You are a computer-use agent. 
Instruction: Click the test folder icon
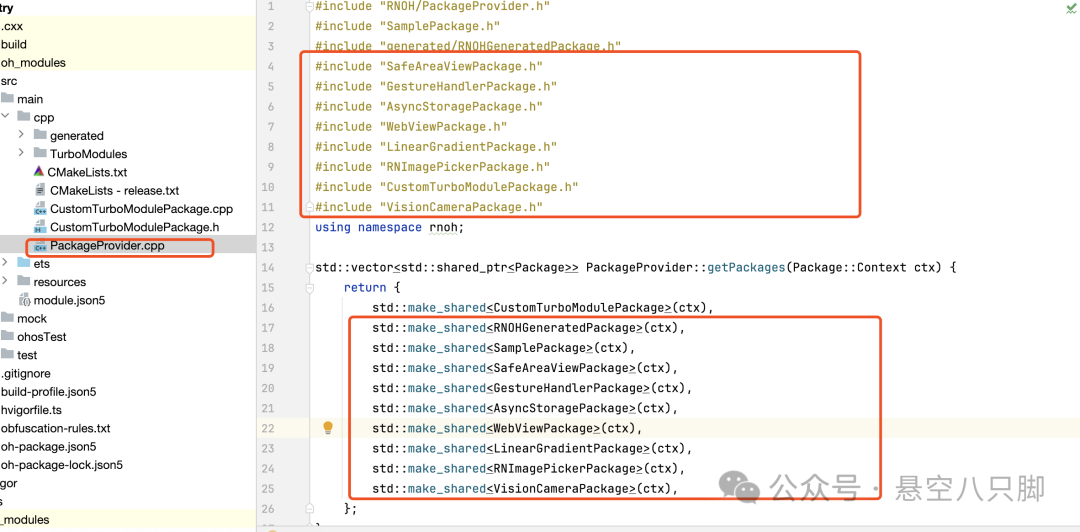point(7,354)
